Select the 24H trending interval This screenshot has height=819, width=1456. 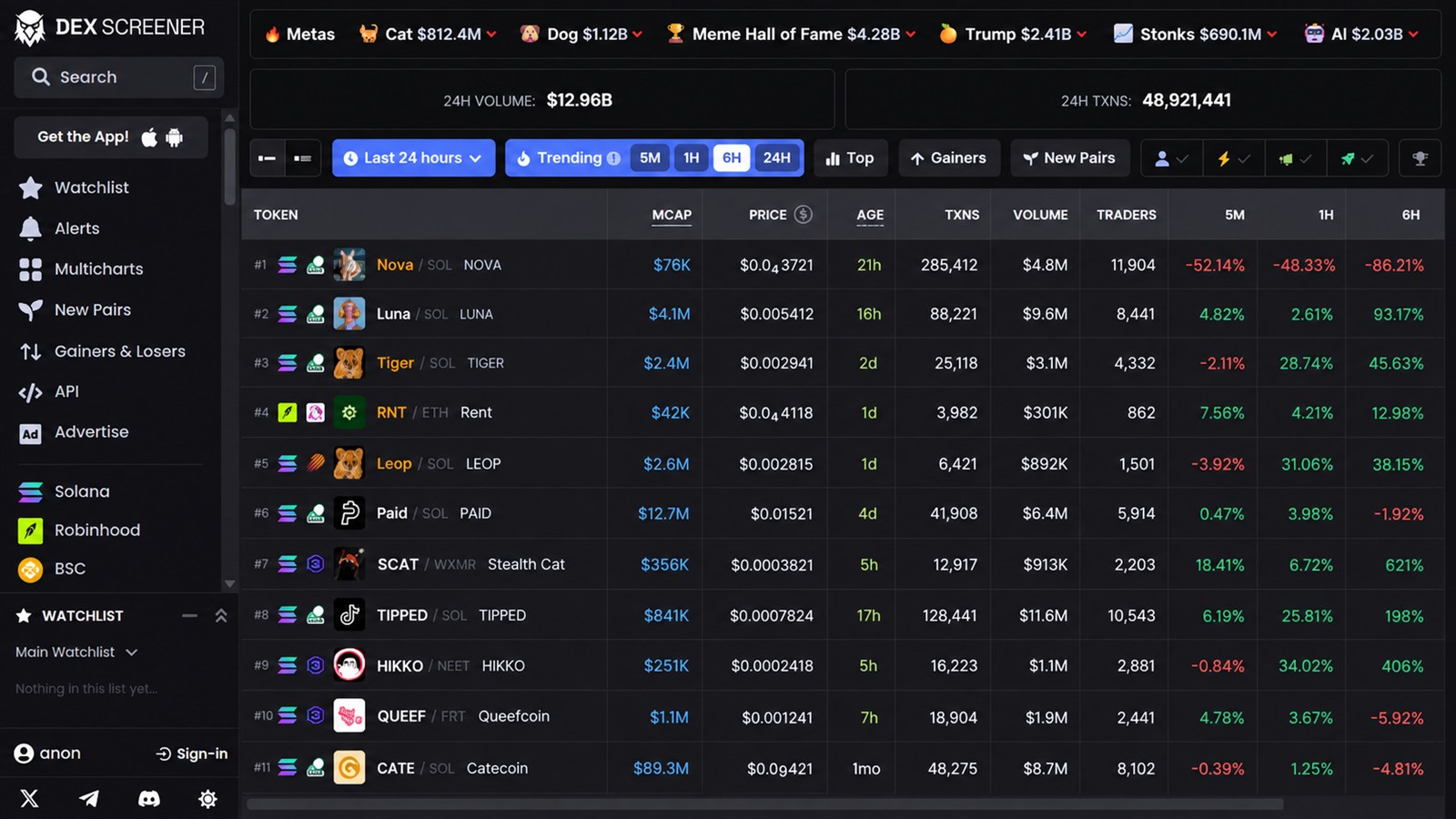click(x=776, y=158)
